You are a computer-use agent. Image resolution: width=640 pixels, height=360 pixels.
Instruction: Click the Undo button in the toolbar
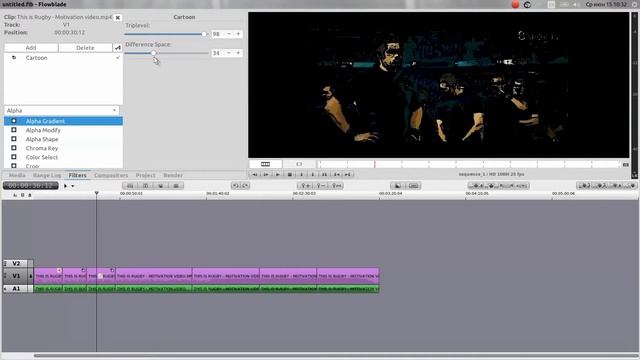click(x=236, y=186)
